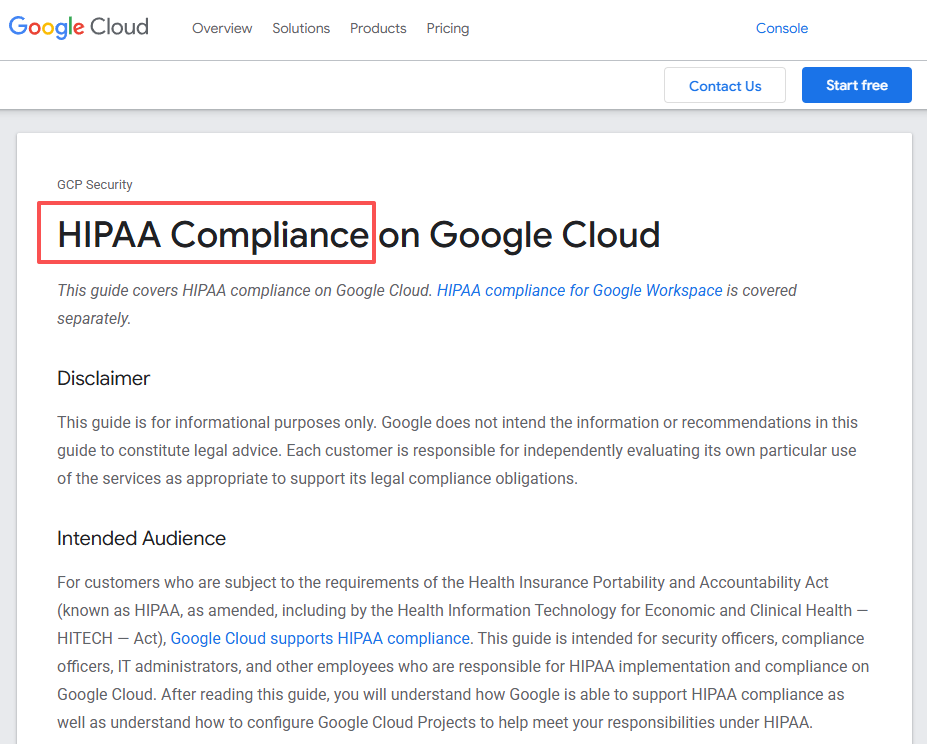Viewport: 927px width, 744px height.
Task: Click the GCP Security breadcrumb label
Action: 95,184
